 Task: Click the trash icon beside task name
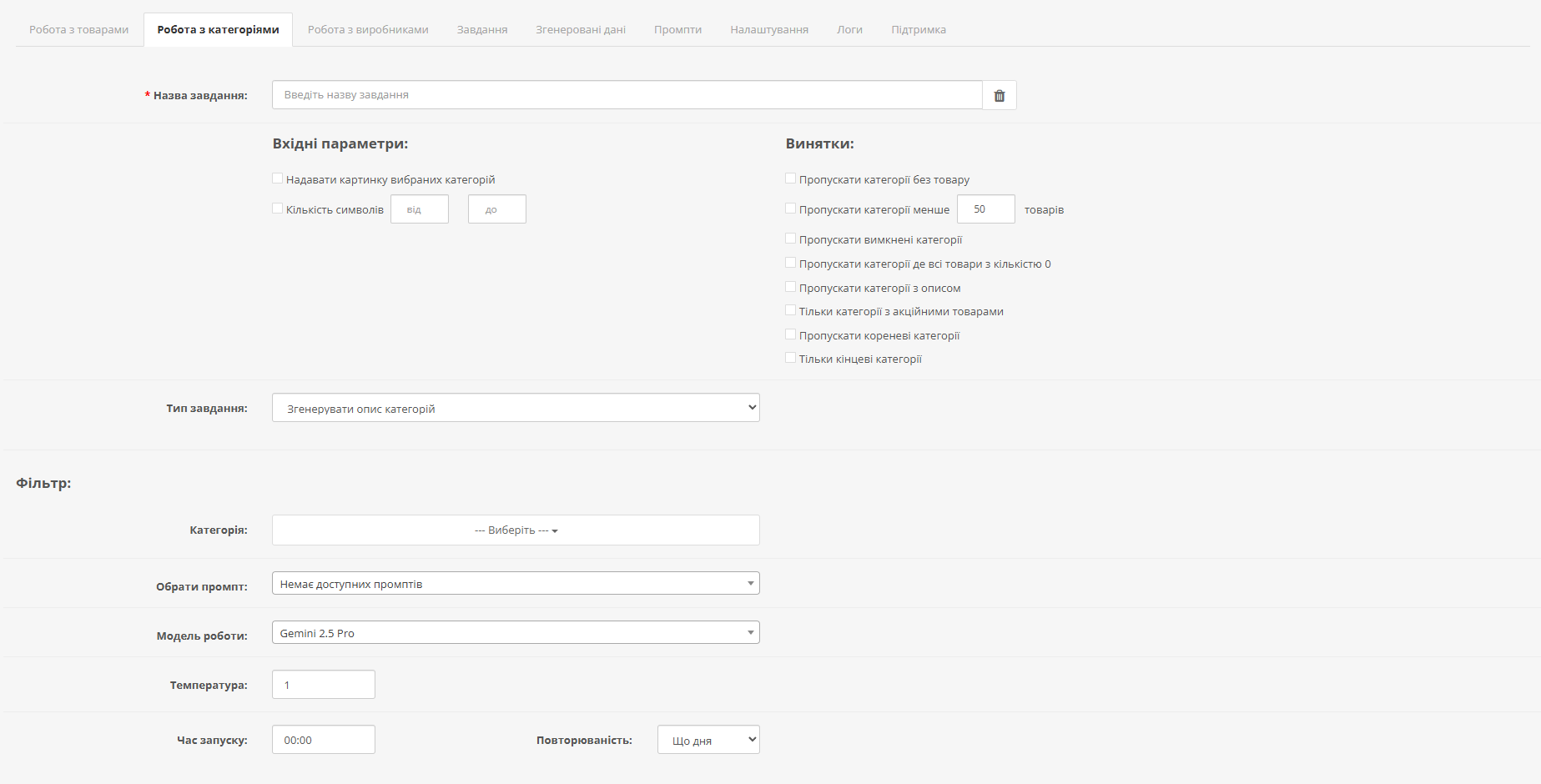999,95
